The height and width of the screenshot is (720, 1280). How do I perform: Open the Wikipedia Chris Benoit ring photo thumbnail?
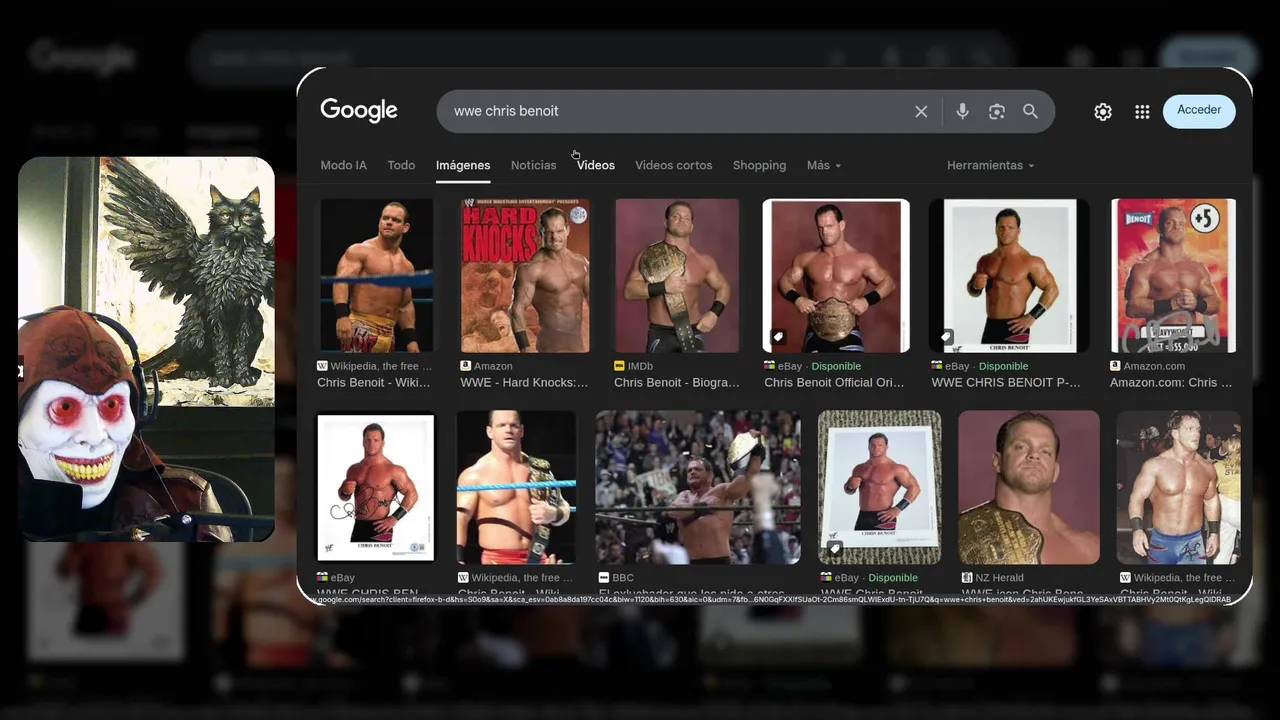tap(376, 275)
